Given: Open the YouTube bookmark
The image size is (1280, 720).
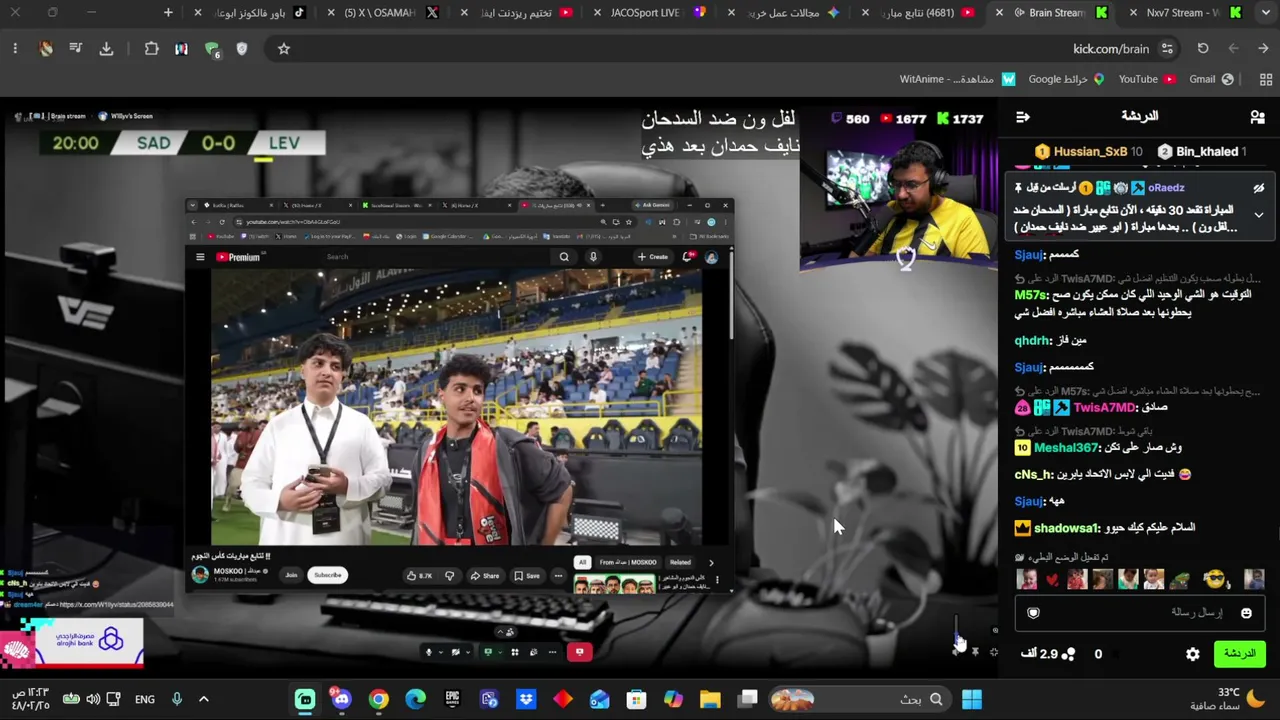Looking at the screenshot, I should tap(1147, 79).
